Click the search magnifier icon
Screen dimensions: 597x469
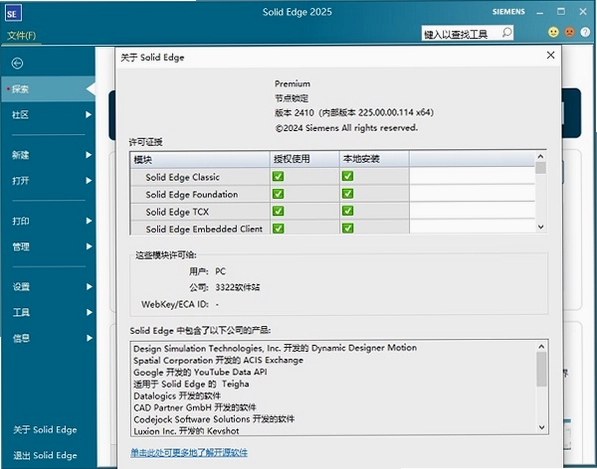coord(507,33)
